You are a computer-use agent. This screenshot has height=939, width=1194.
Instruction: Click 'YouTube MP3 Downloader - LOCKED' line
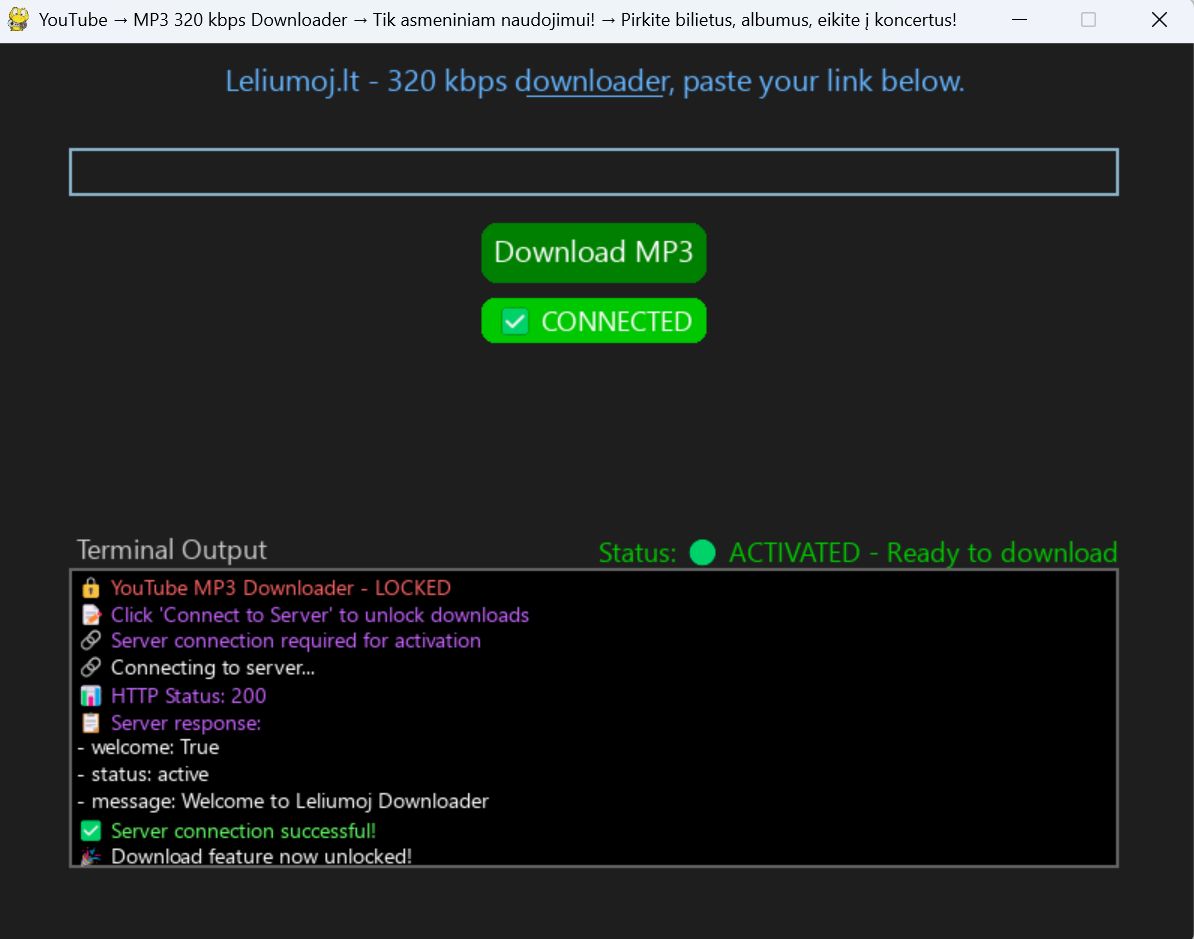tap(281, 588)
